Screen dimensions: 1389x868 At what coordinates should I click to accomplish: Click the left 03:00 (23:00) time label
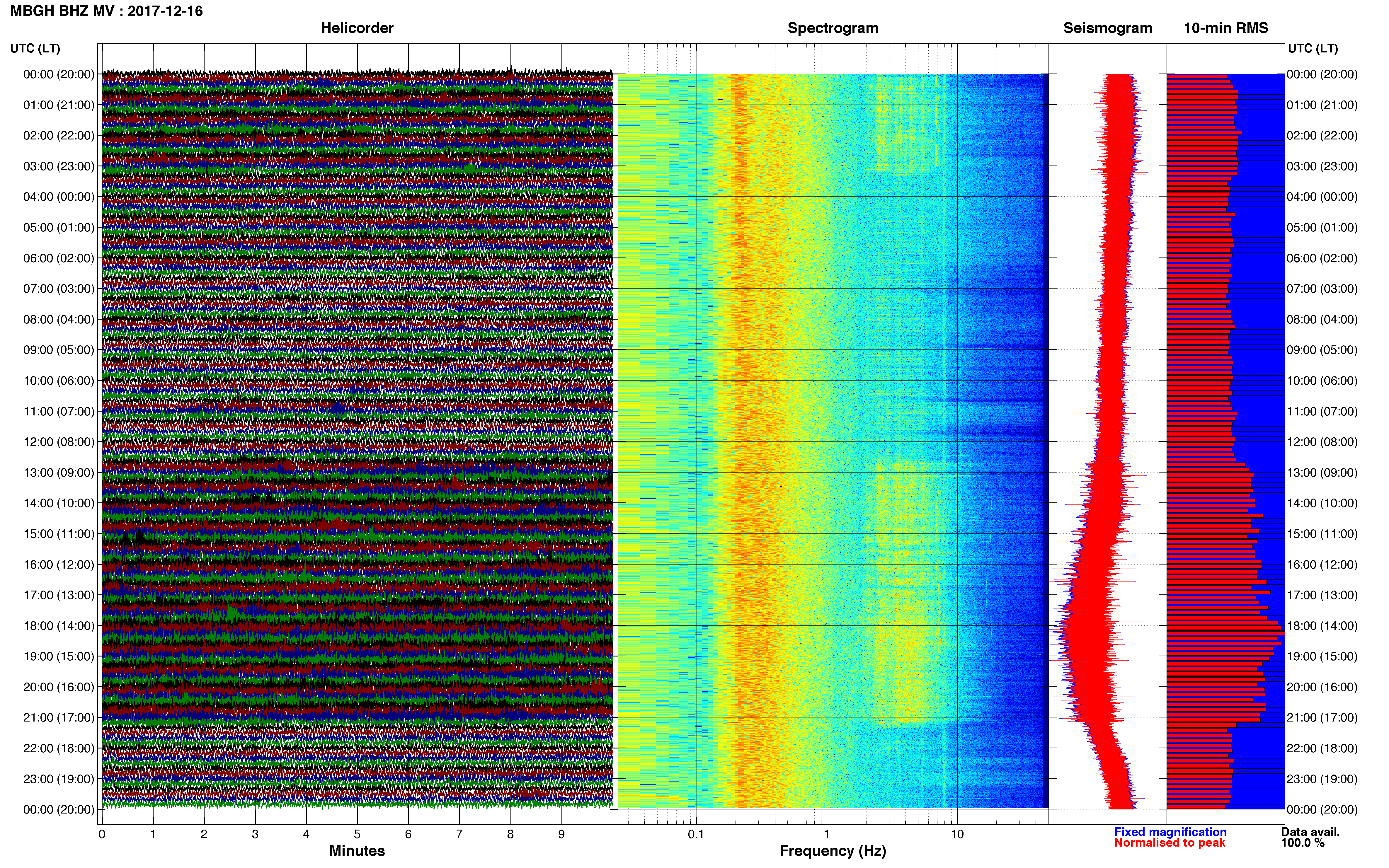pyautogui.click(x=59, y=166)
